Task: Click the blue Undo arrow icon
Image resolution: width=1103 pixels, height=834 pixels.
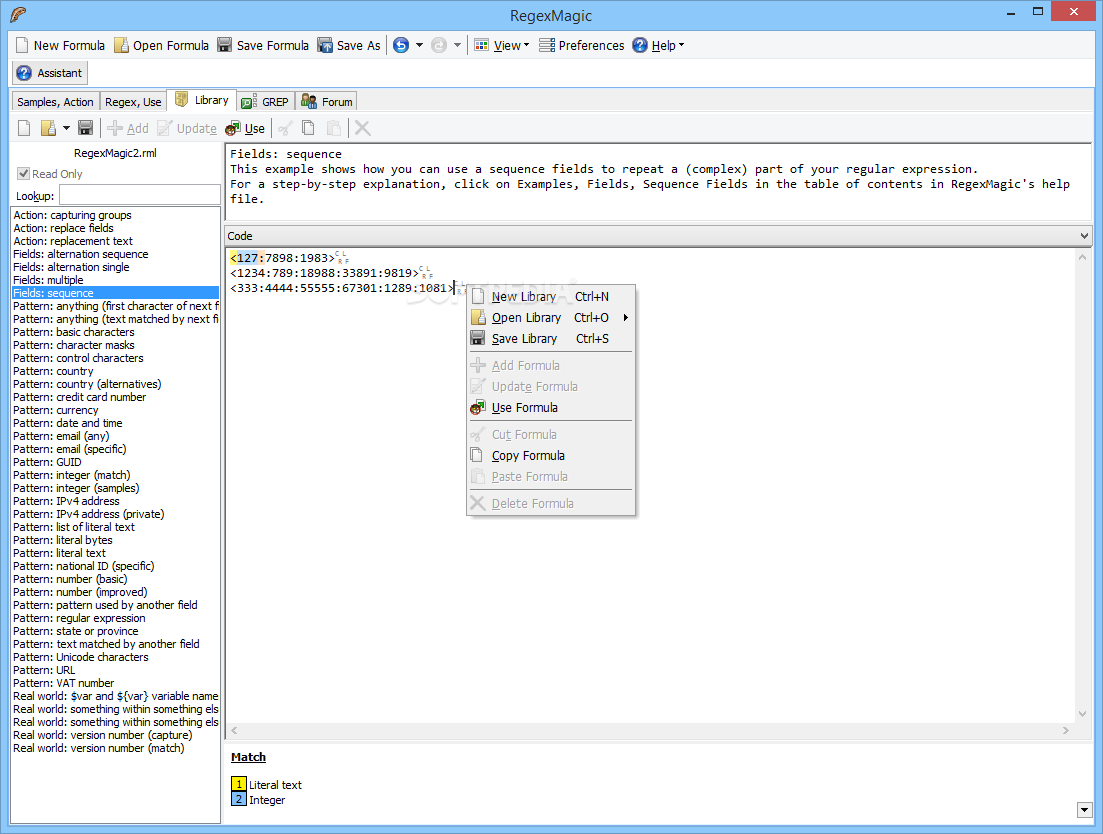Action: [x=401, y=46]
